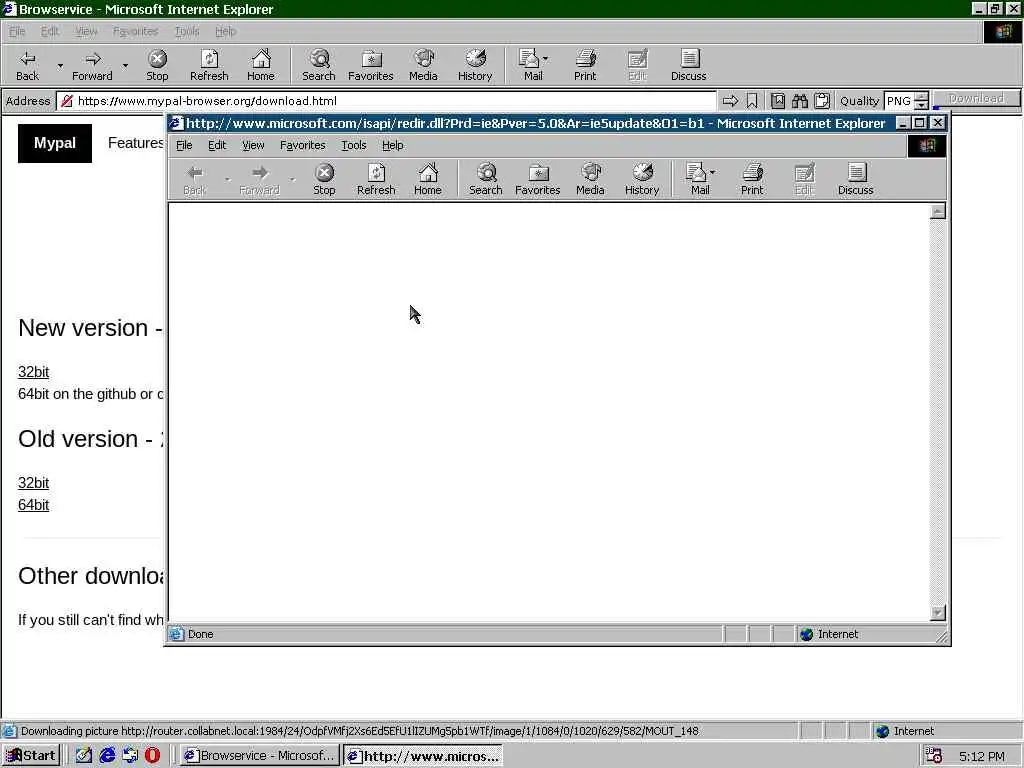Viewport: 1024px width, 768px height.
Task: Switch to the http://www.micros... taskbar button
Action: click(x=423, y=756)
